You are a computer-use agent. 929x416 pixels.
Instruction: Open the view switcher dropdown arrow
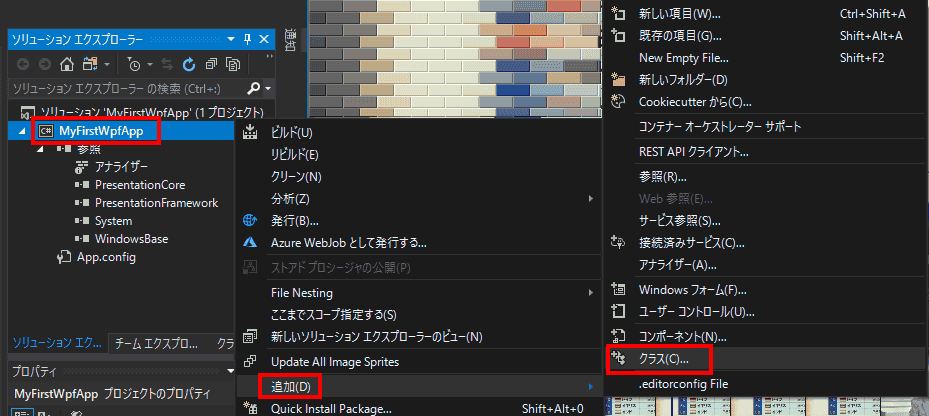(107, 64)
